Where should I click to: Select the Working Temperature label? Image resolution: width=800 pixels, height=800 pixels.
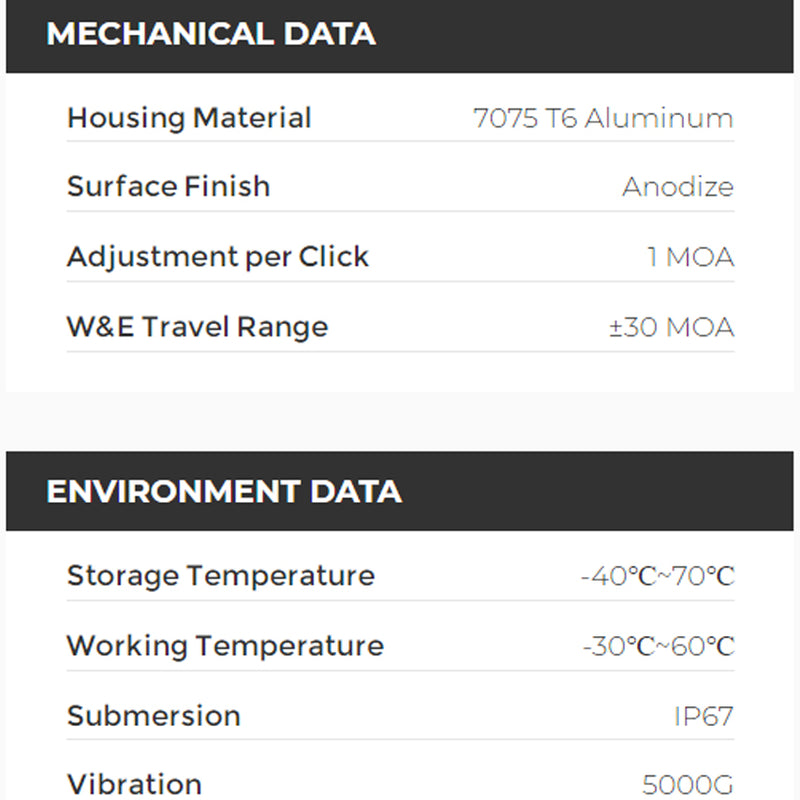click(x=225, y=646)
